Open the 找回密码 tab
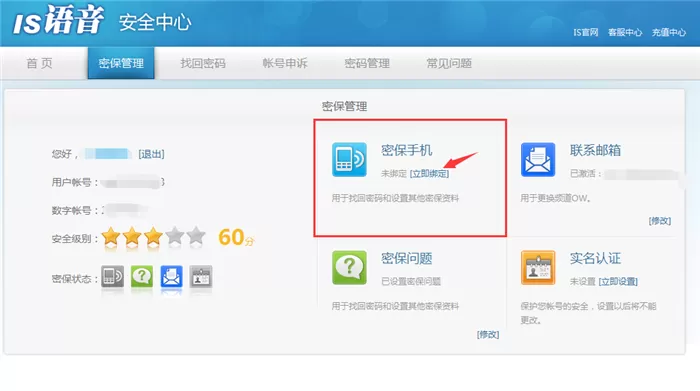 [203, 63]
